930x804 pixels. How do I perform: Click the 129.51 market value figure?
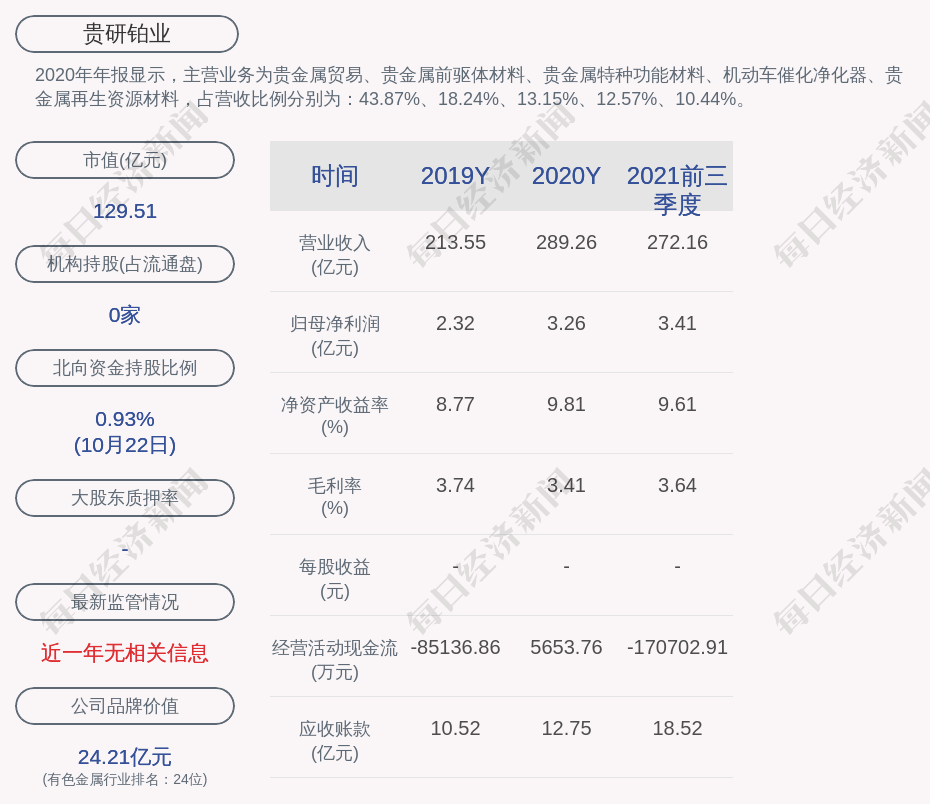click(x=125, y=211)
